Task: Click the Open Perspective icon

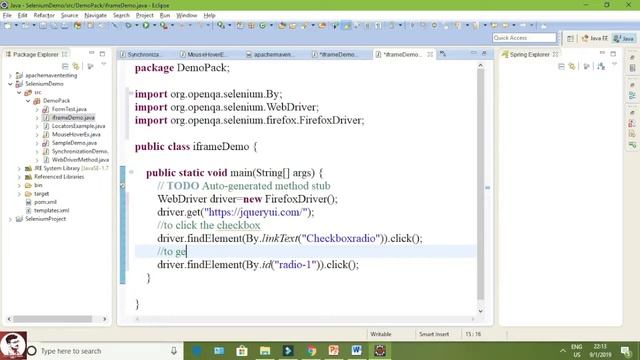Action: (x=570, y=38)
